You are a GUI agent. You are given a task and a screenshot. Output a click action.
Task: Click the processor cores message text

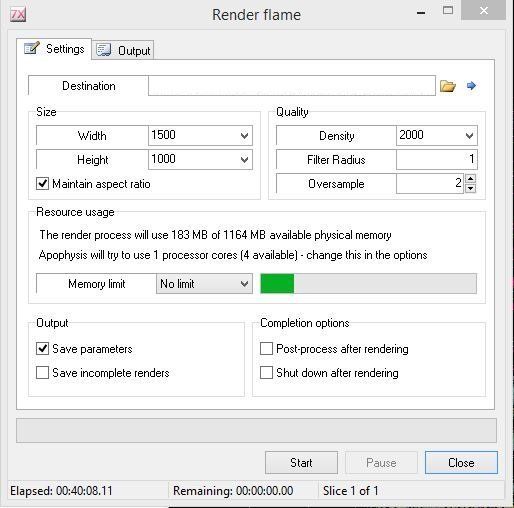(233, 255)
